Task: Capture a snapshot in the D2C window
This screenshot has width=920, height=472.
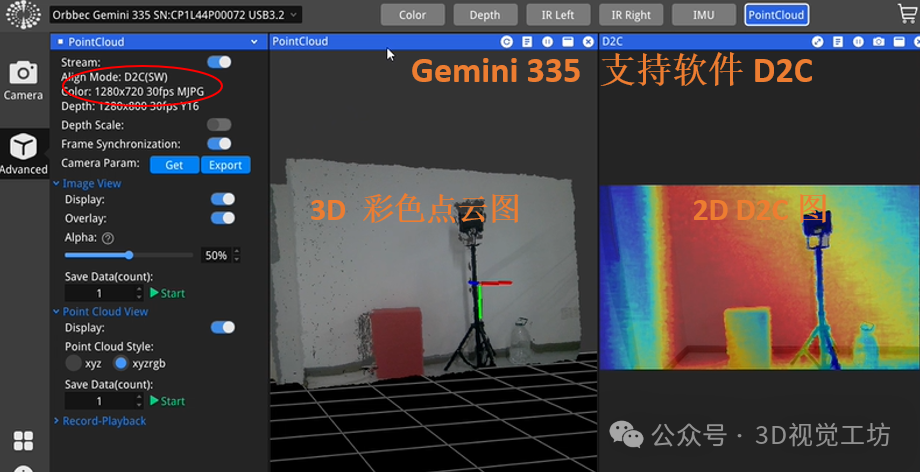Action: tap(878, 42)
